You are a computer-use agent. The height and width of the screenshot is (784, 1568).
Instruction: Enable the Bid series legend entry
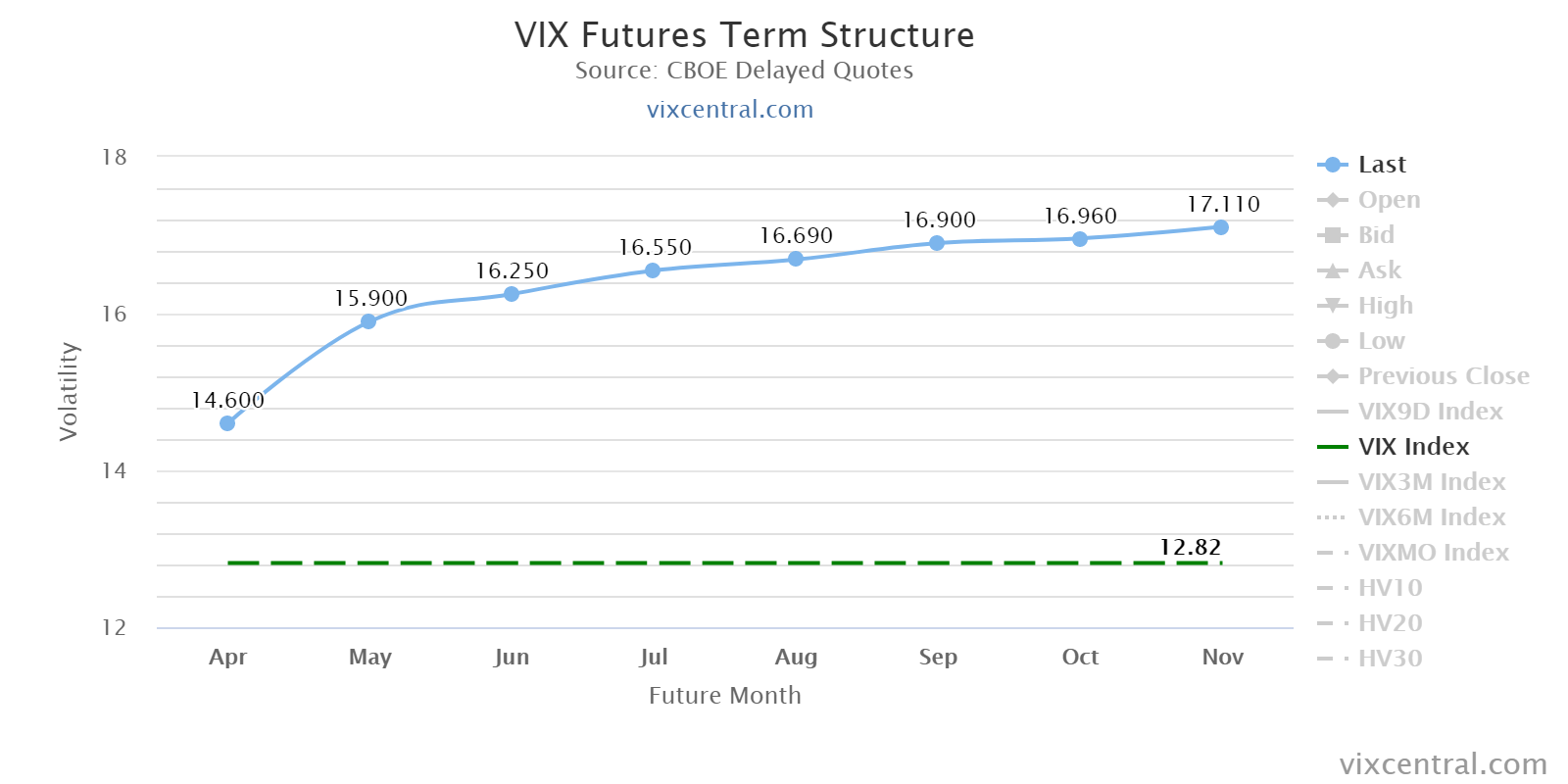[x=1375, y=235]
